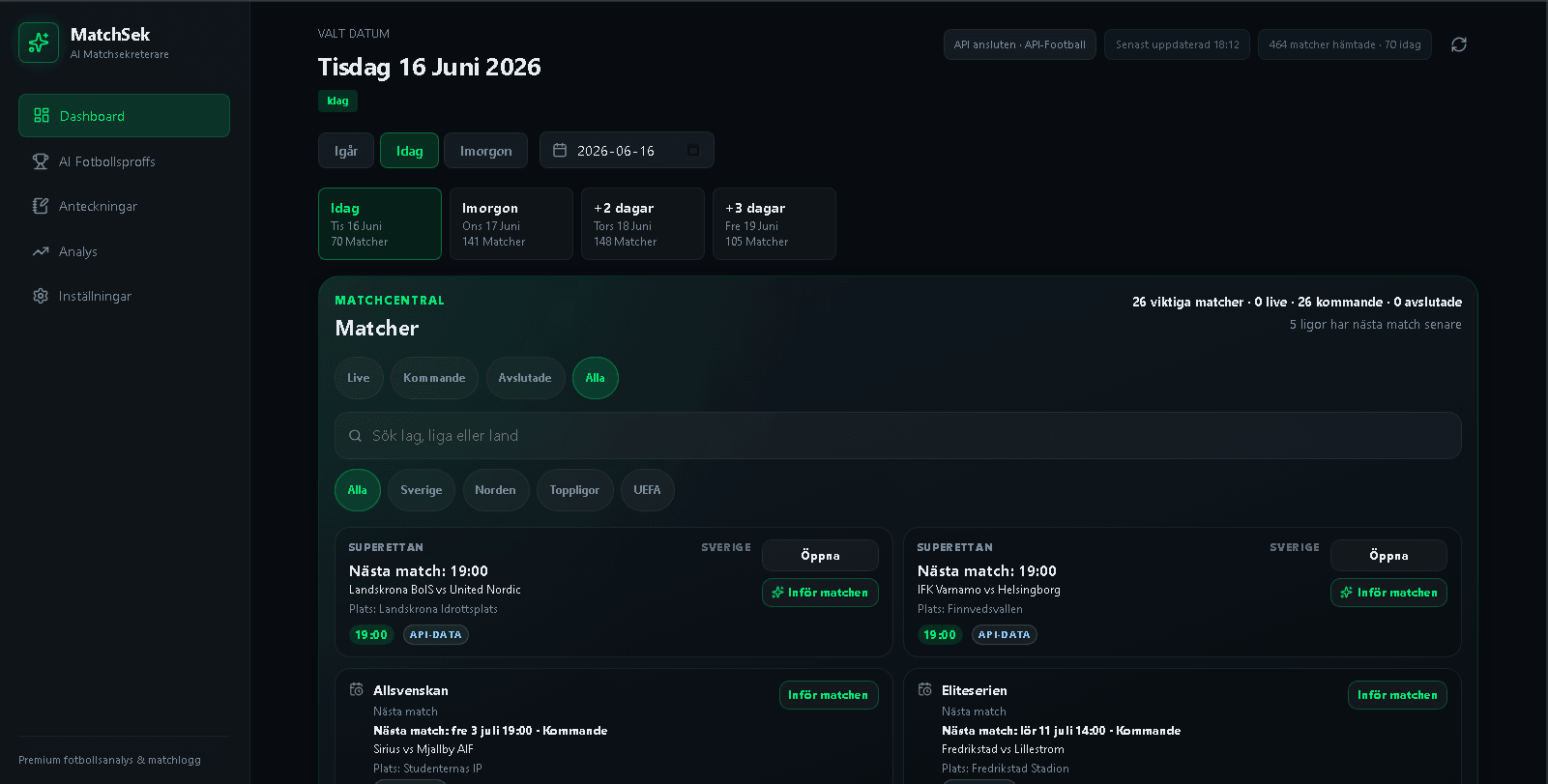
Task: Click the 26 viktiga matcher summary text
Action: pos(1297,303)
